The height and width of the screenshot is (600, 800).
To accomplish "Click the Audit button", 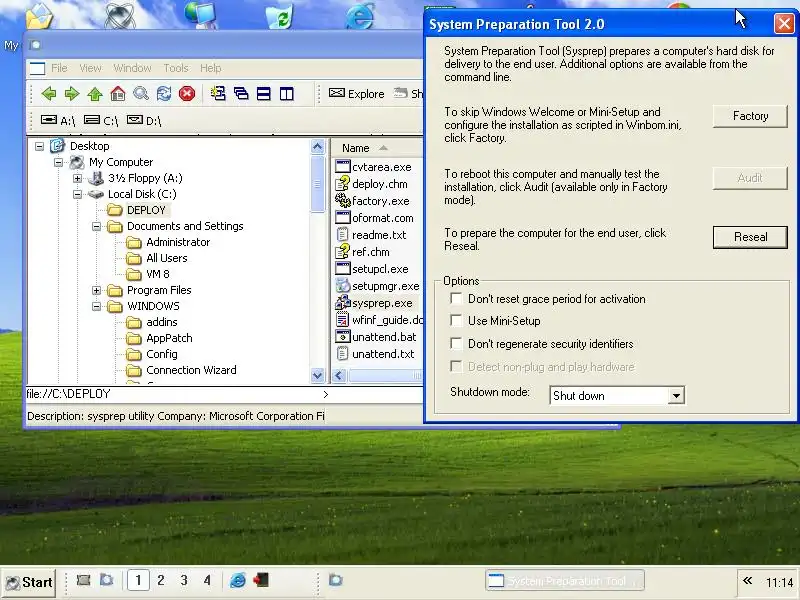I will pos(750,178).
